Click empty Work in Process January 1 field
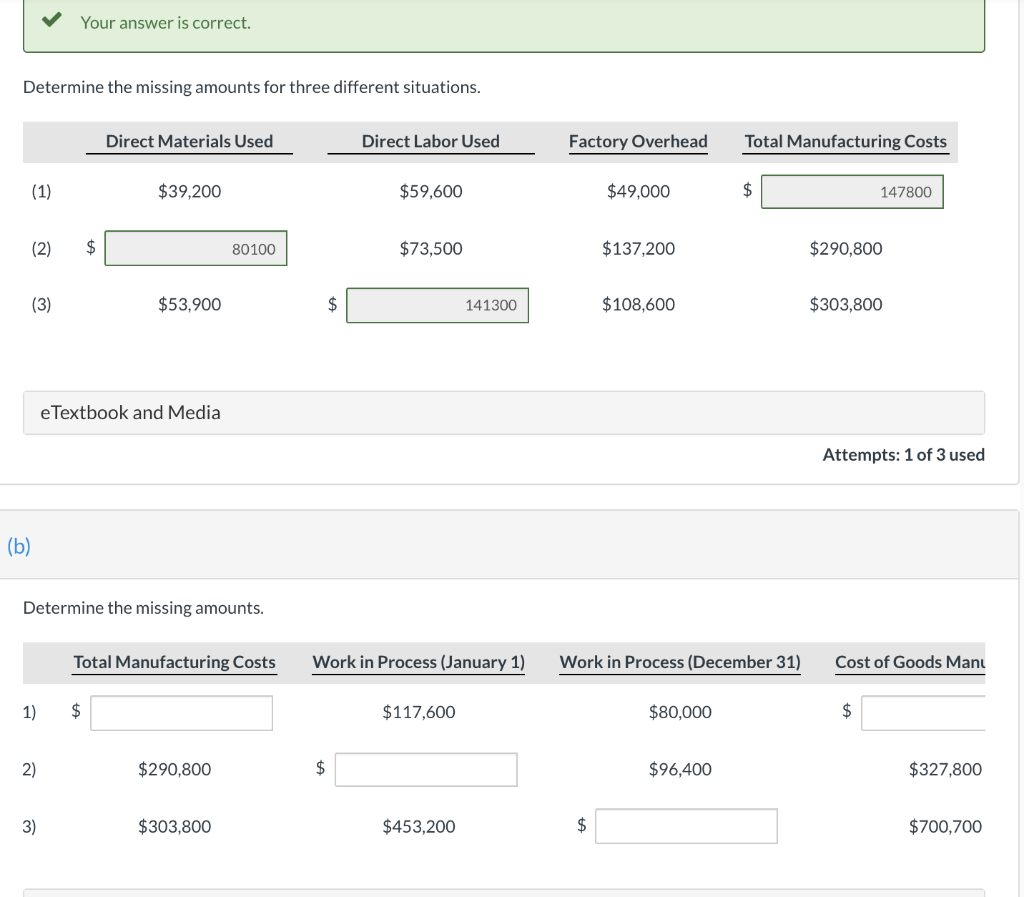 click(426, 770)
